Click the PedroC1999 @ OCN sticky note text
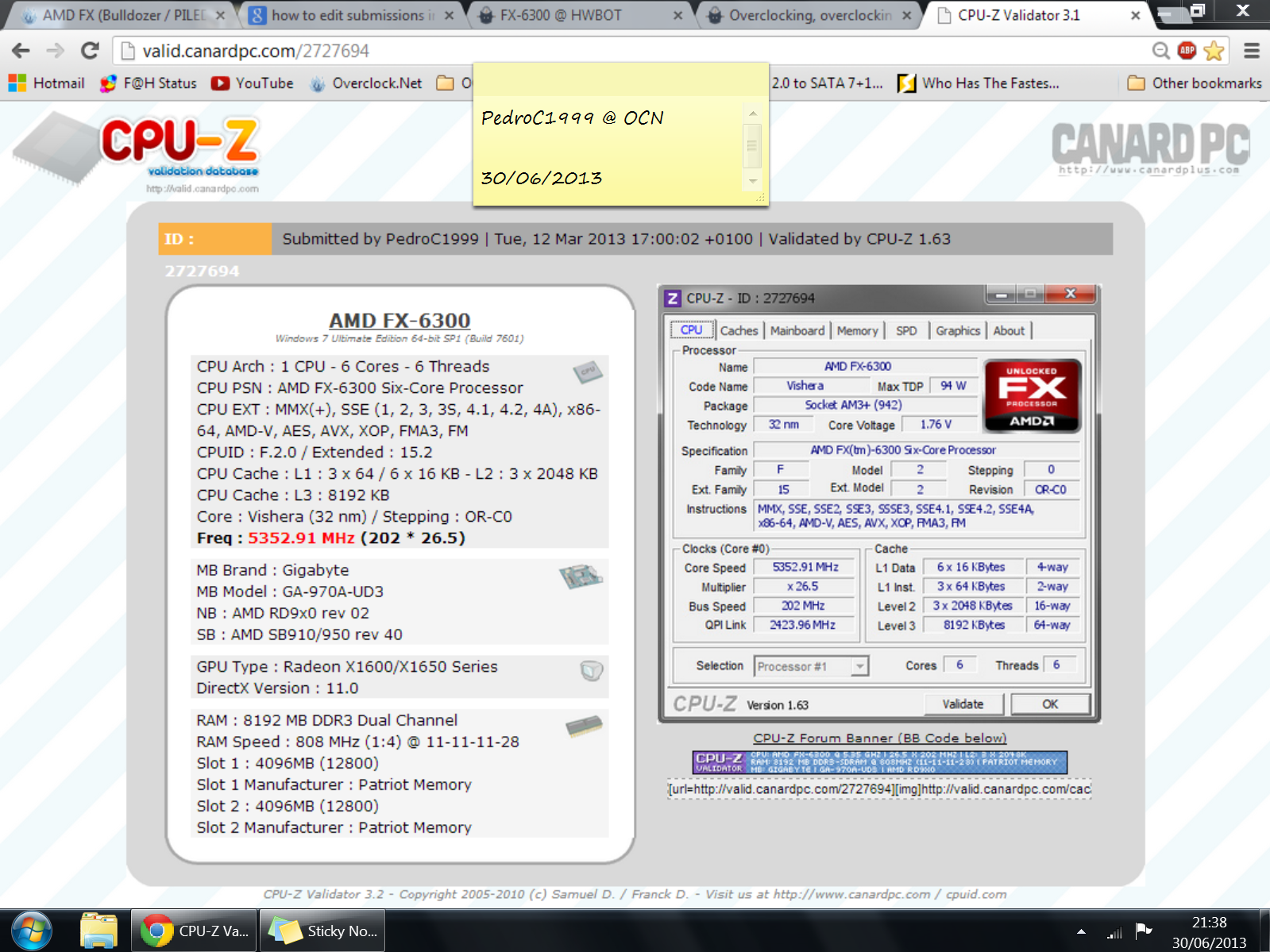1270x952 pixels. point(573,118)
